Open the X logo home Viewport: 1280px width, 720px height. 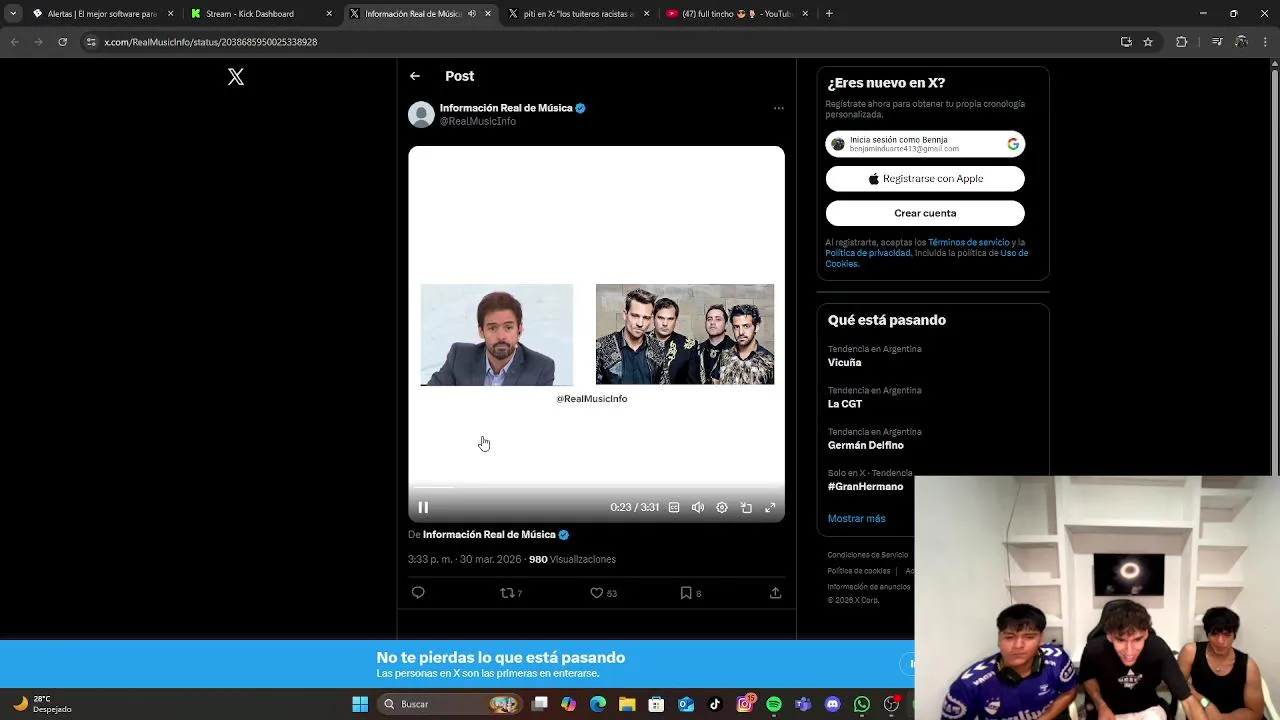point(236,77)
